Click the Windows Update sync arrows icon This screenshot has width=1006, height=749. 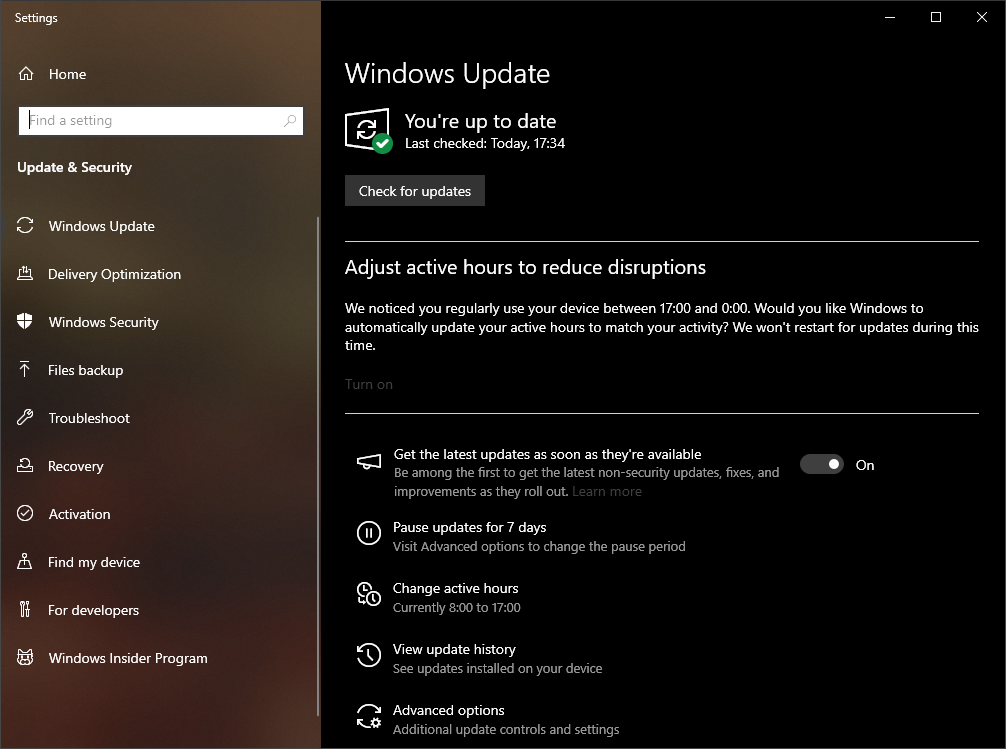(25, 225)
